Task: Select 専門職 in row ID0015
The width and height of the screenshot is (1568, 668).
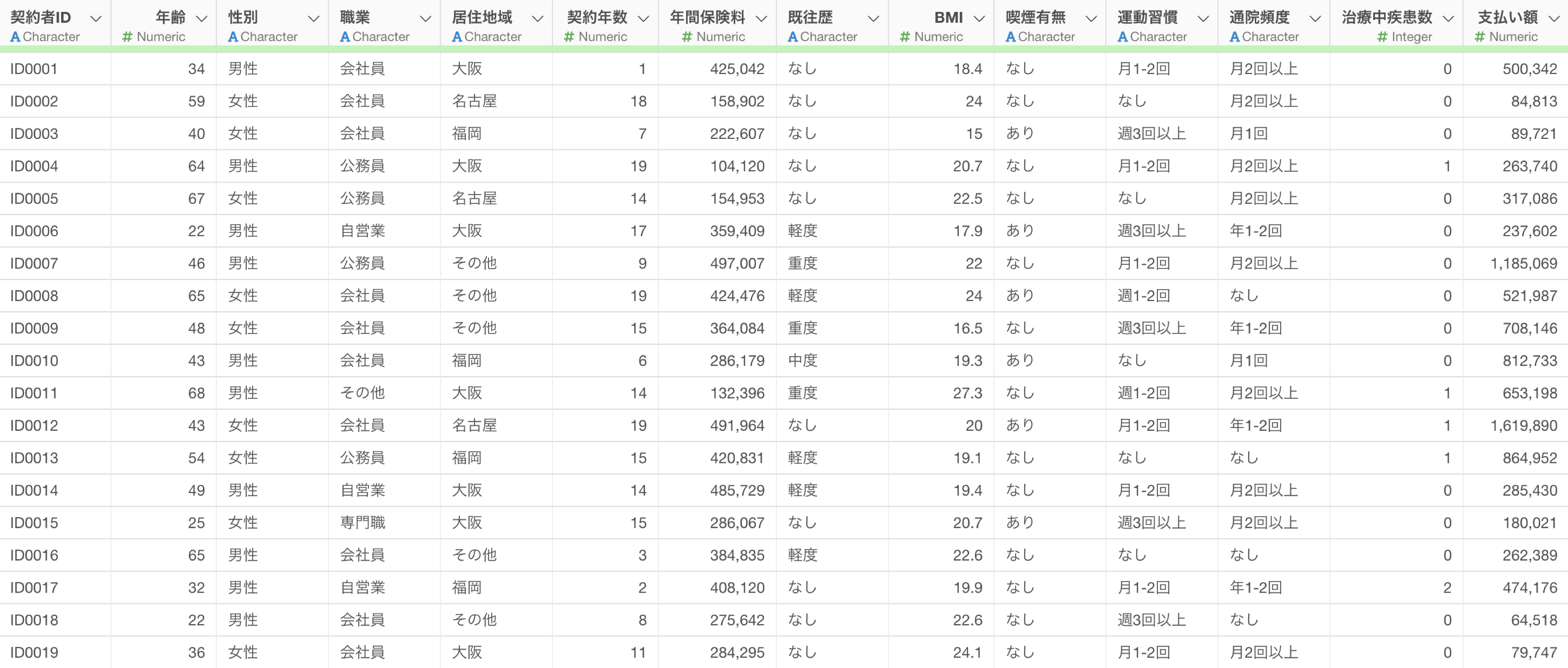Action: click(x=363, y=522)
